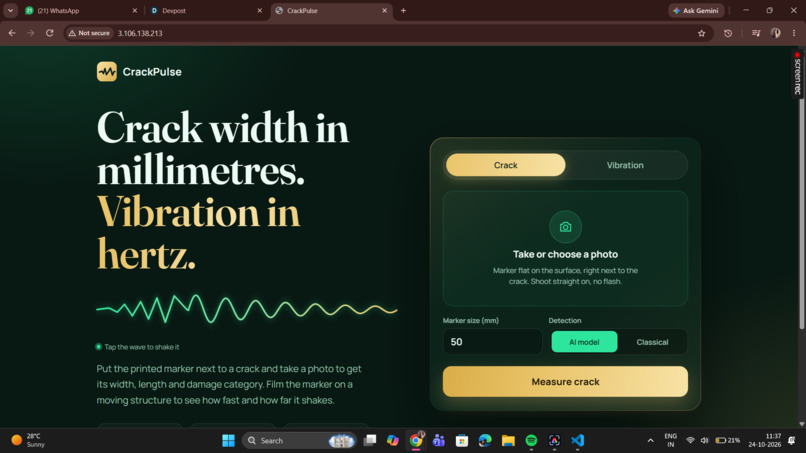Reload the CrackPulse page
Image resolution: width=806 pixels, height=453 pixels.
49,33
